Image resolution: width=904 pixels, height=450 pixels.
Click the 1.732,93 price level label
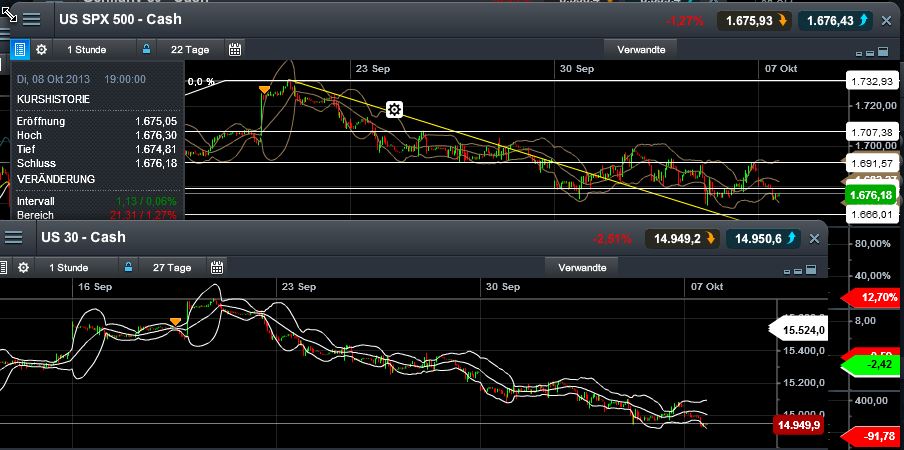tap(871, 81)
